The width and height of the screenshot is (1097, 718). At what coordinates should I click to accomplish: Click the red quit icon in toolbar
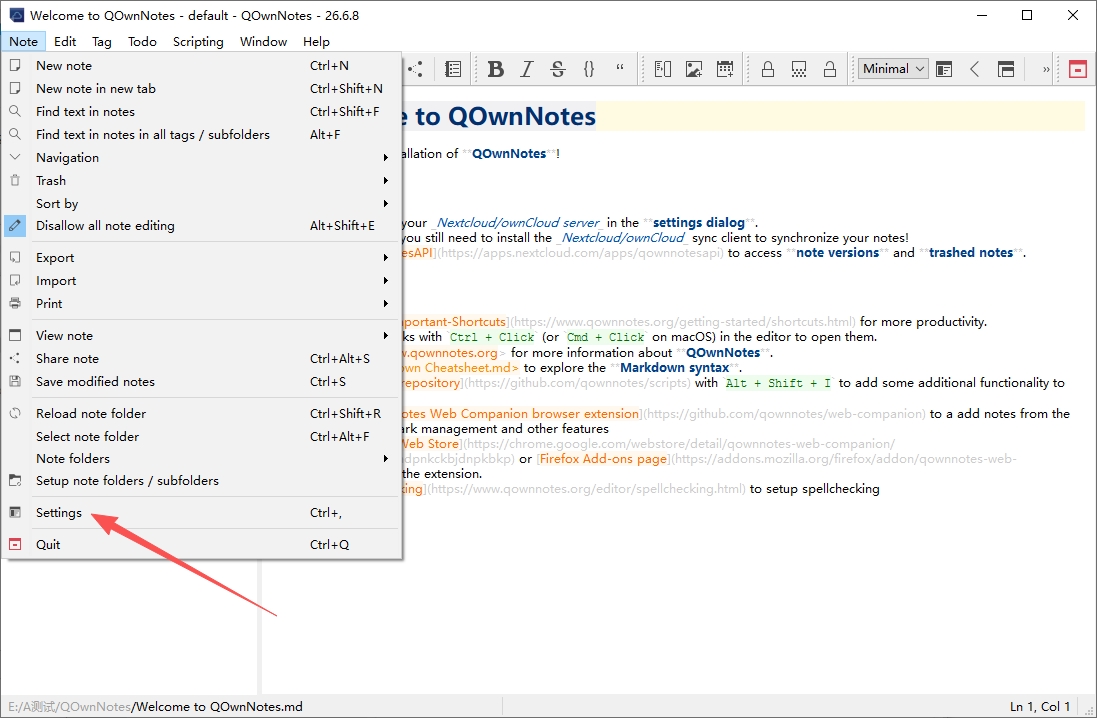point(1077,69)
